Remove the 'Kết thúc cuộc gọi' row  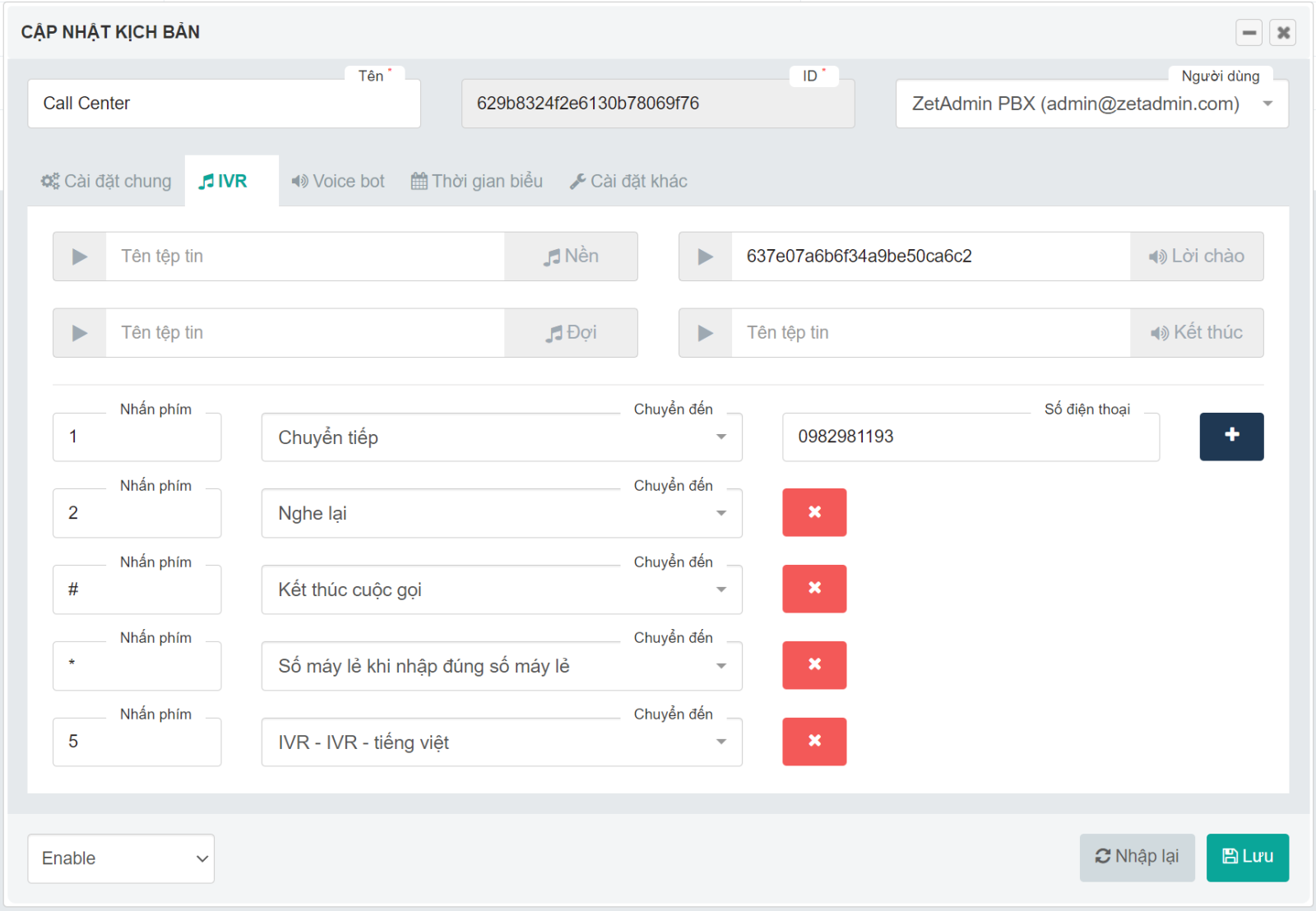813,589
